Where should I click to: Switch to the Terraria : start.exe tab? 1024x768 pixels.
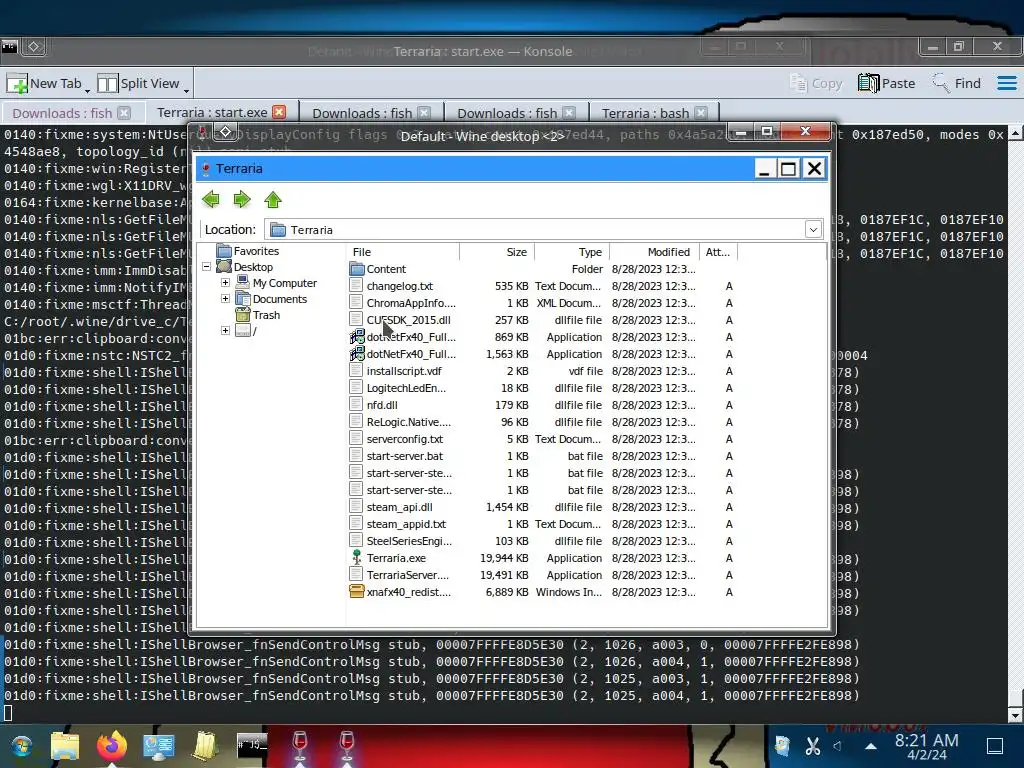212,112
